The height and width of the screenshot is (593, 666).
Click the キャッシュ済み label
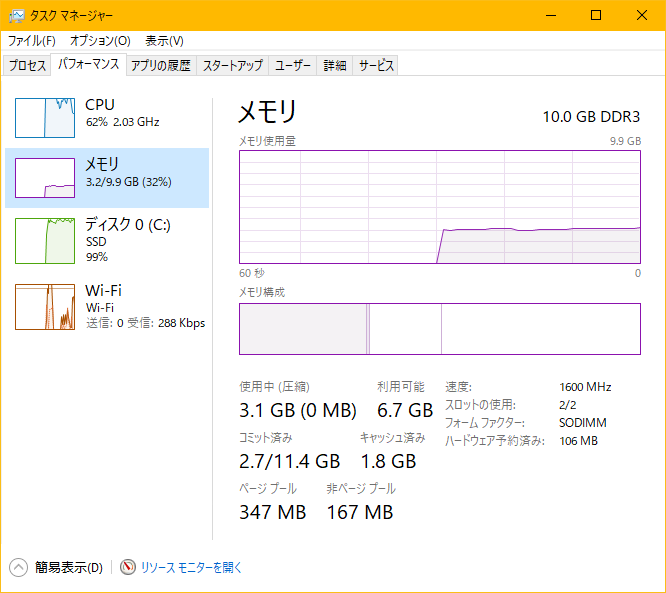coord(392,438)
